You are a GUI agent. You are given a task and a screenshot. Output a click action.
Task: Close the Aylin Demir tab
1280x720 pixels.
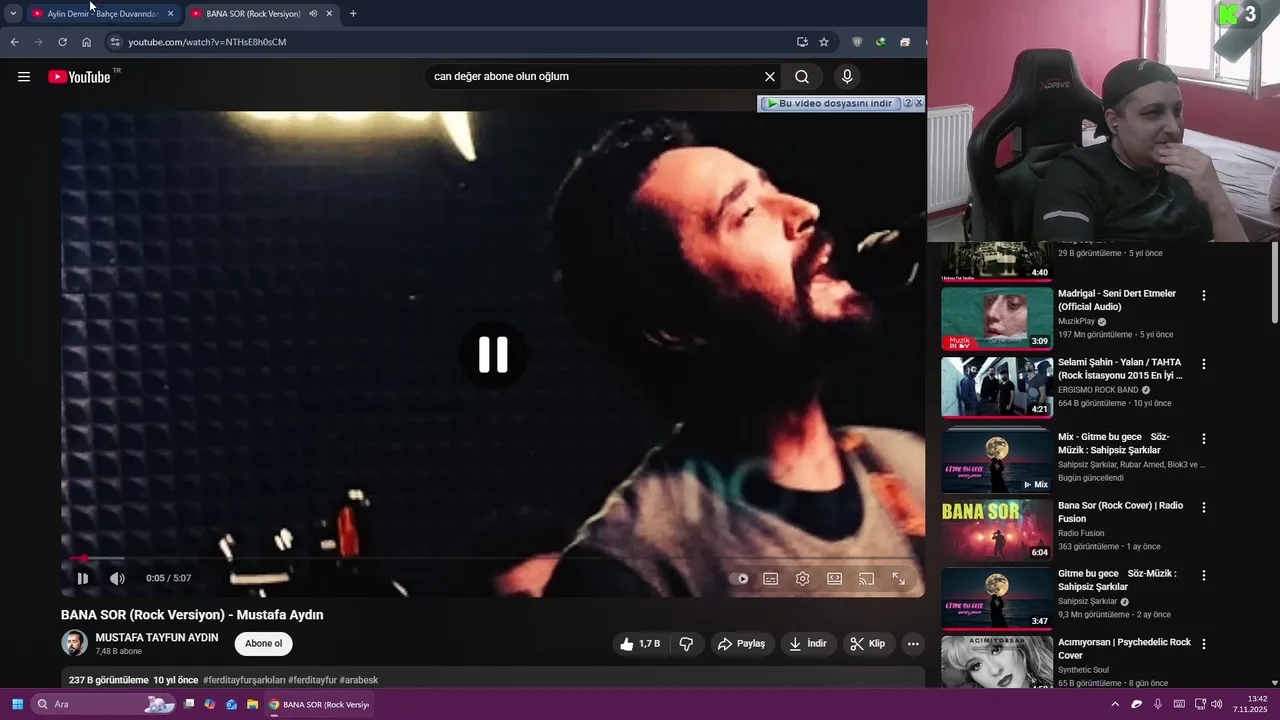coord(170,14)
